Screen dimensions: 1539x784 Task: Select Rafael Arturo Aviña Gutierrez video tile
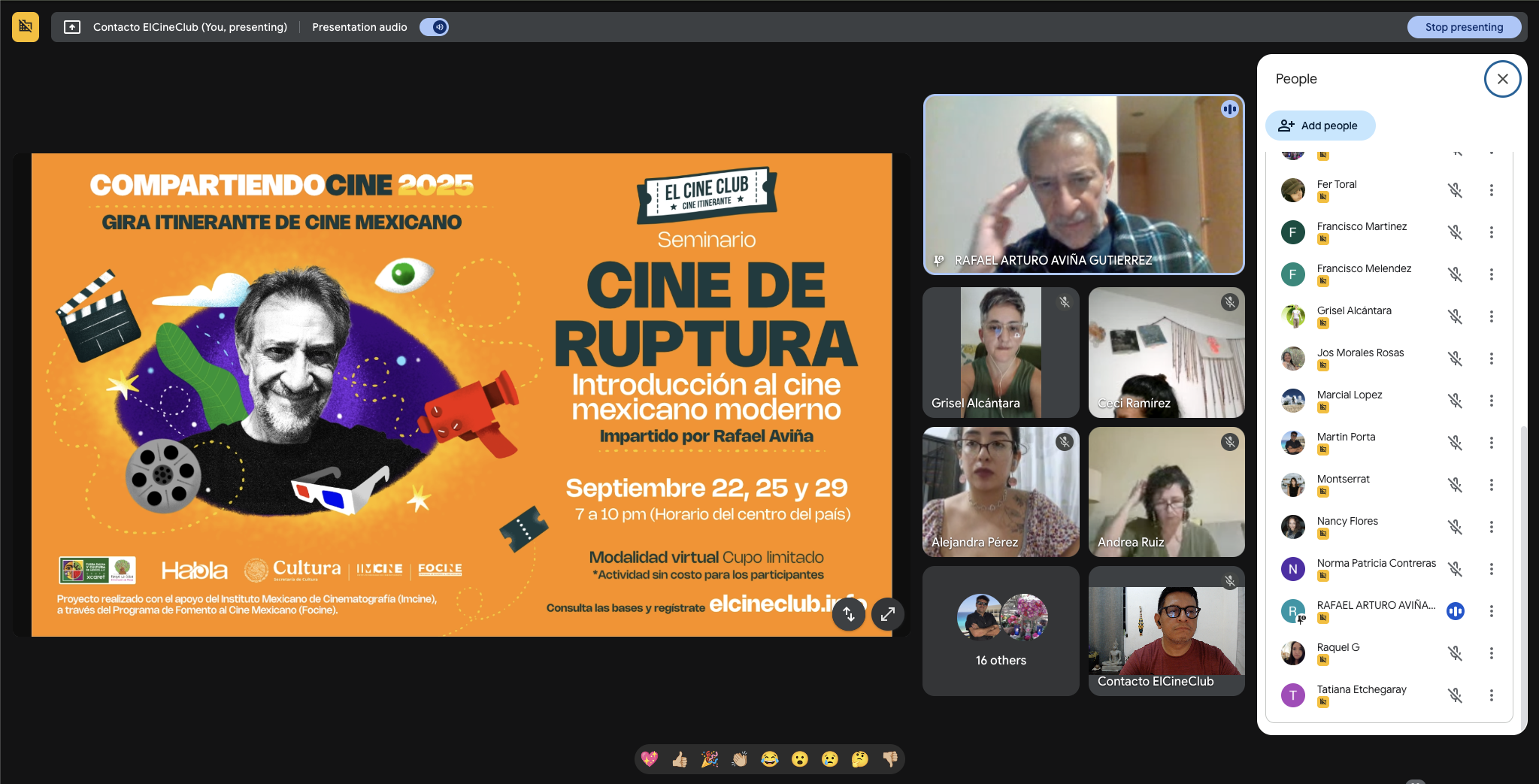pyautogui.click(x=1083, y=184)
